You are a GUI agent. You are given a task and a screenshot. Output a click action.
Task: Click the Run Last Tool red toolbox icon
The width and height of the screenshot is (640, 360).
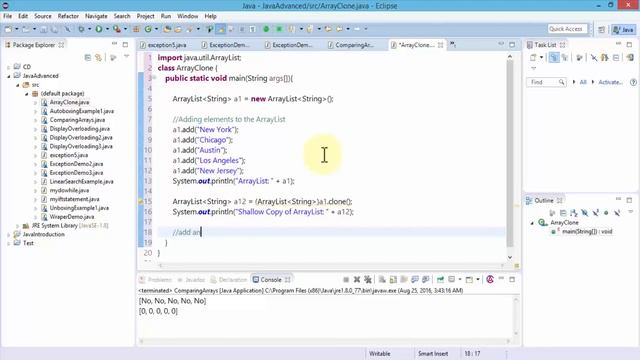point(117,29)
